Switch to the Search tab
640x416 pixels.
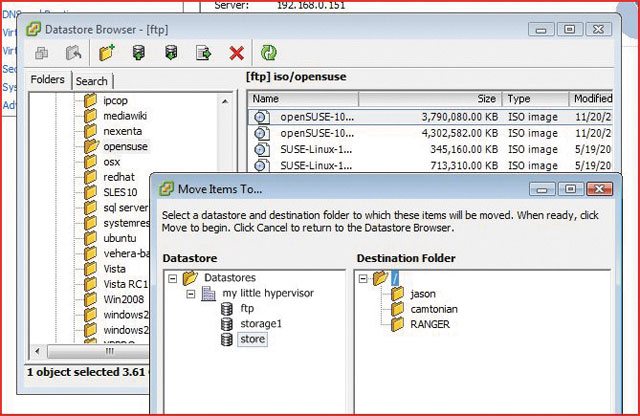point(92,81)
